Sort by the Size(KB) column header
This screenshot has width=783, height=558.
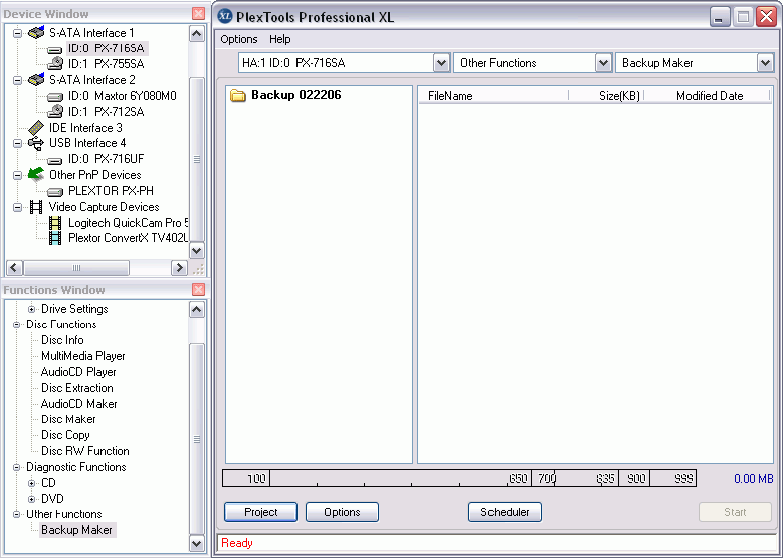pos(606,95)
